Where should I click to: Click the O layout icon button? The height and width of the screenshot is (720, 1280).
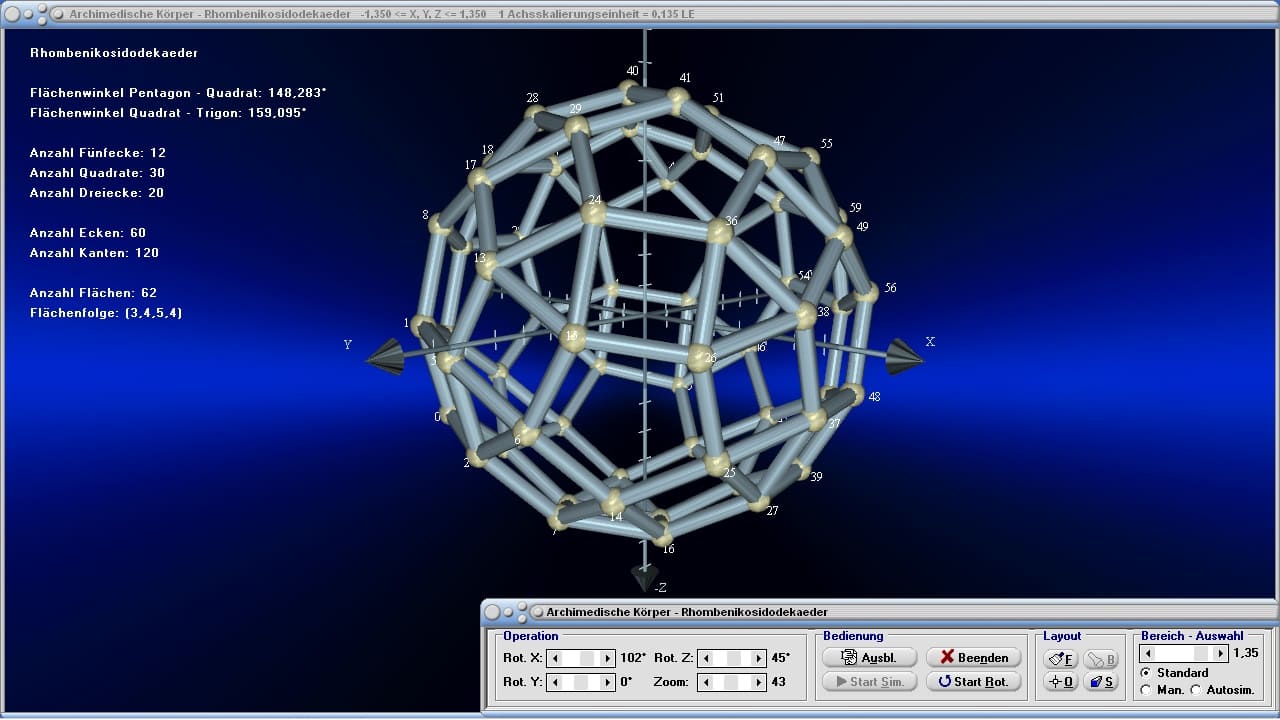coord(1060,682)
